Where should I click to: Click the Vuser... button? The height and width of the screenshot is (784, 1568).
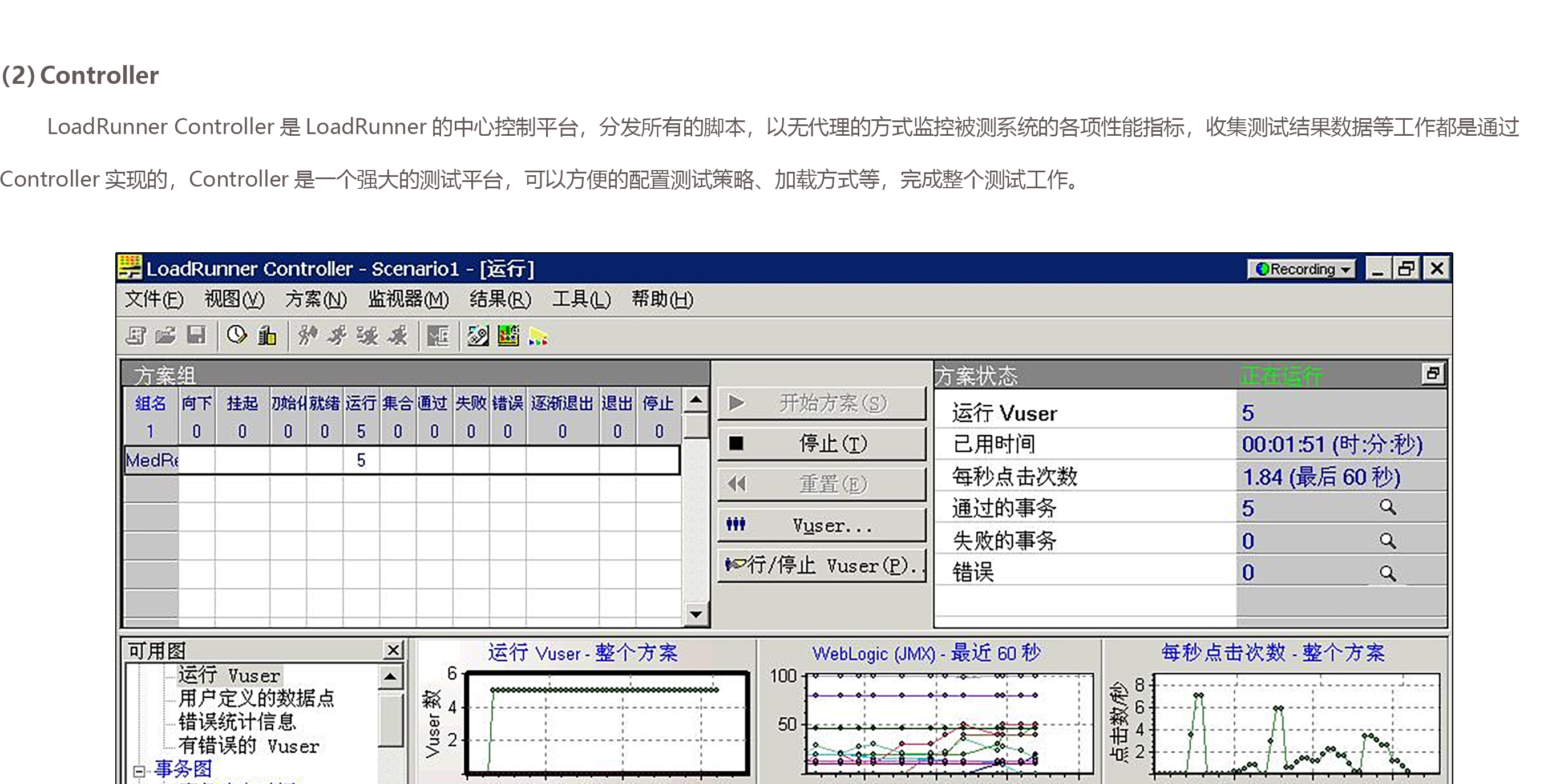pos(822,525)
